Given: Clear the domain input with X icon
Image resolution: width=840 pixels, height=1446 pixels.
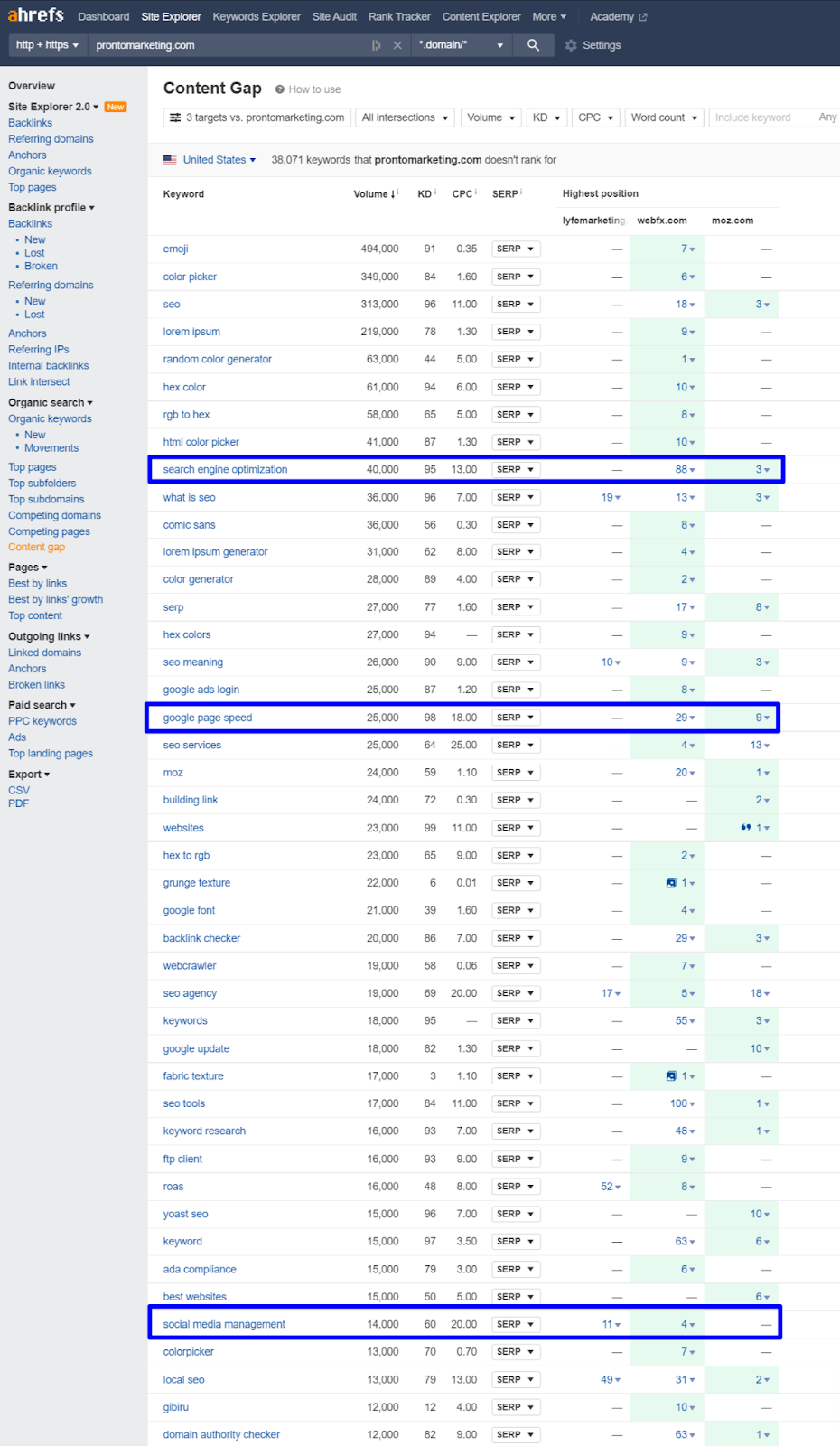Looking at the screenshot, I should coord(397,45).
